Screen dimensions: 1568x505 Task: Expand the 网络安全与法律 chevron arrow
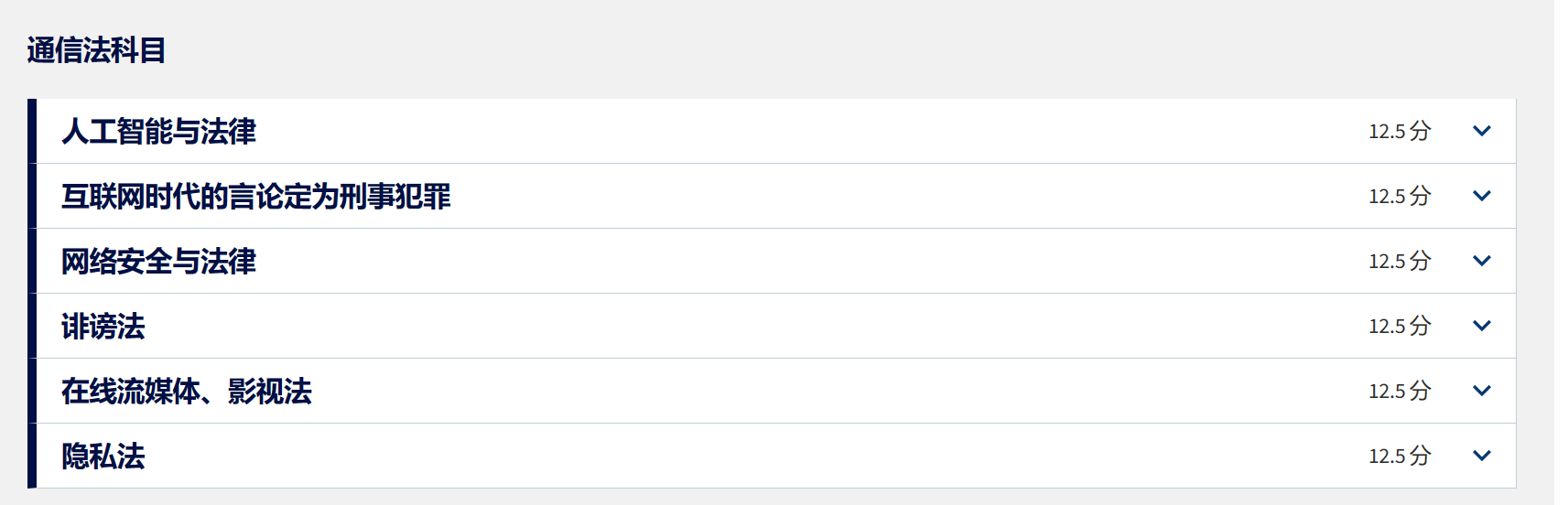[x=1481, y=261]
